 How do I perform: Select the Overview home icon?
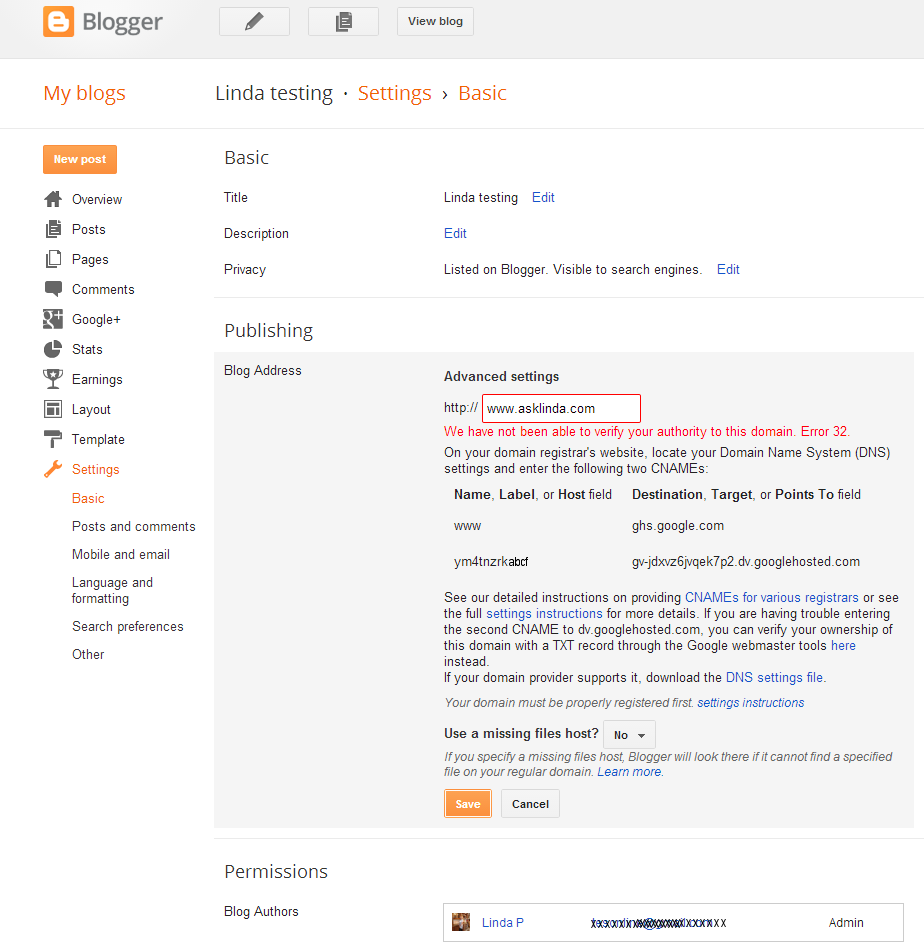point(53,198)
